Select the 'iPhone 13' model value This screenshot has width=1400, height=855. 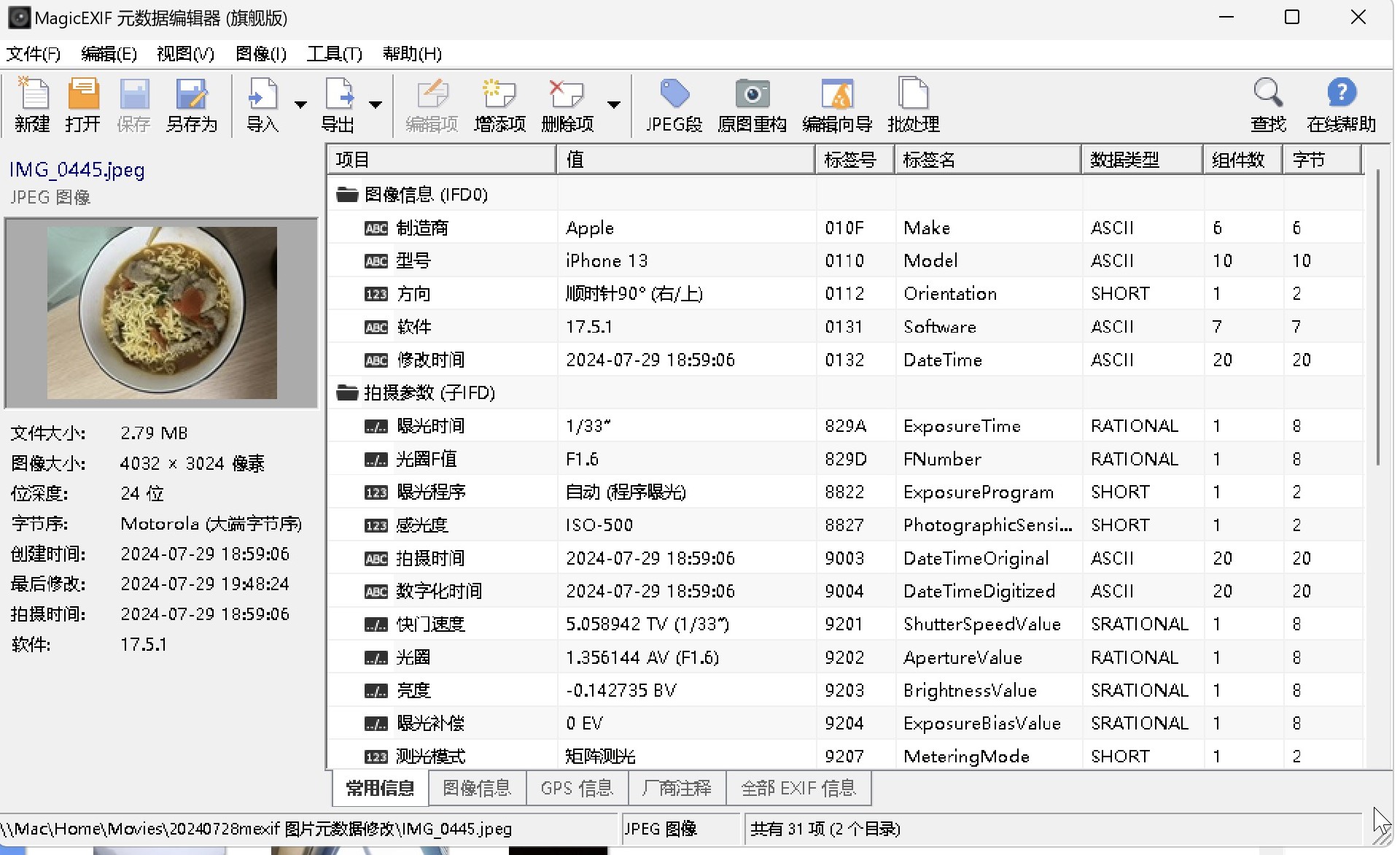[x=607, y=261]
